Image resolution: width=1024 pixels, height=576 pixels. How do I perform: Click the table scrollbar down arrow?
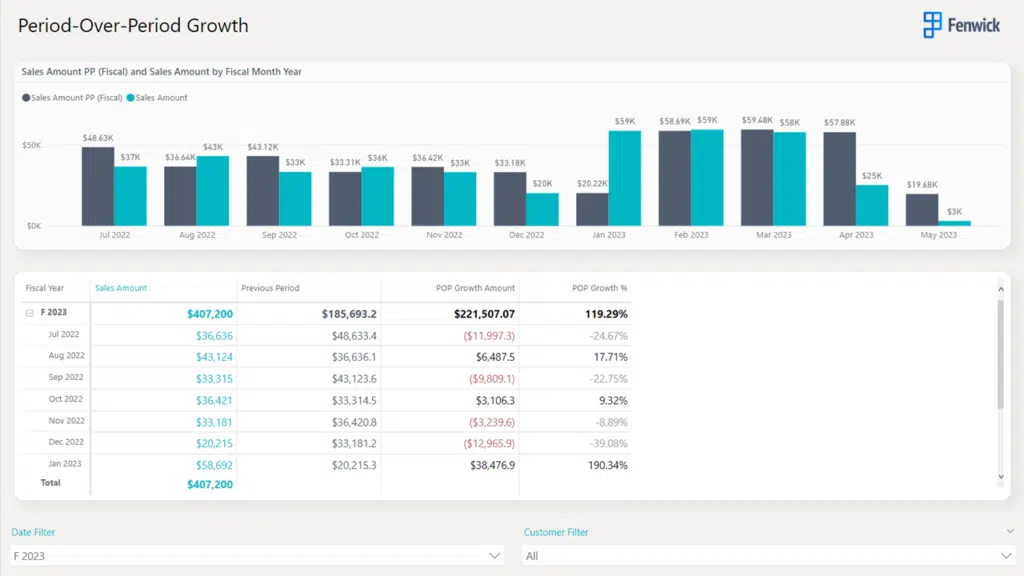1001,478
